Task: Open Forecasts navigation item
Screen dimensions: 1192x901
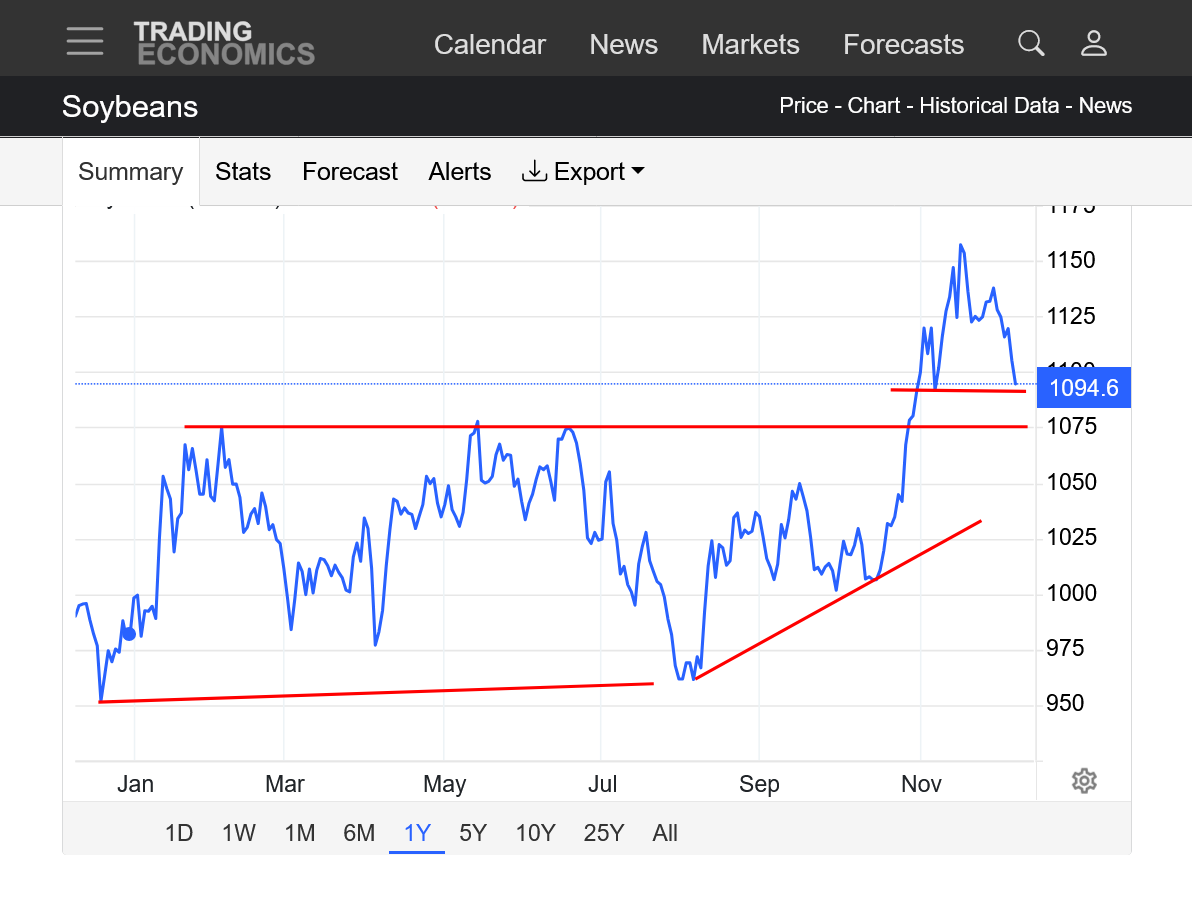Action: coord(903,45)
